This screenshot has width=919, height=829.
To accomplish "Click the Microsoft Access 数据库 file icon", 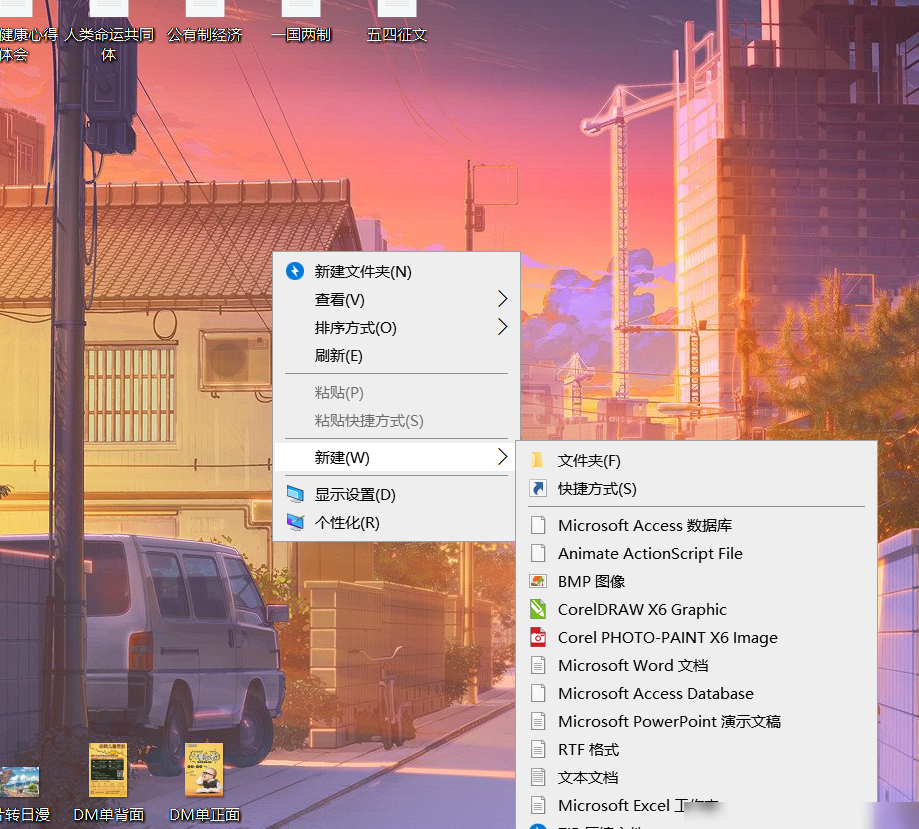I will (538, 525).
